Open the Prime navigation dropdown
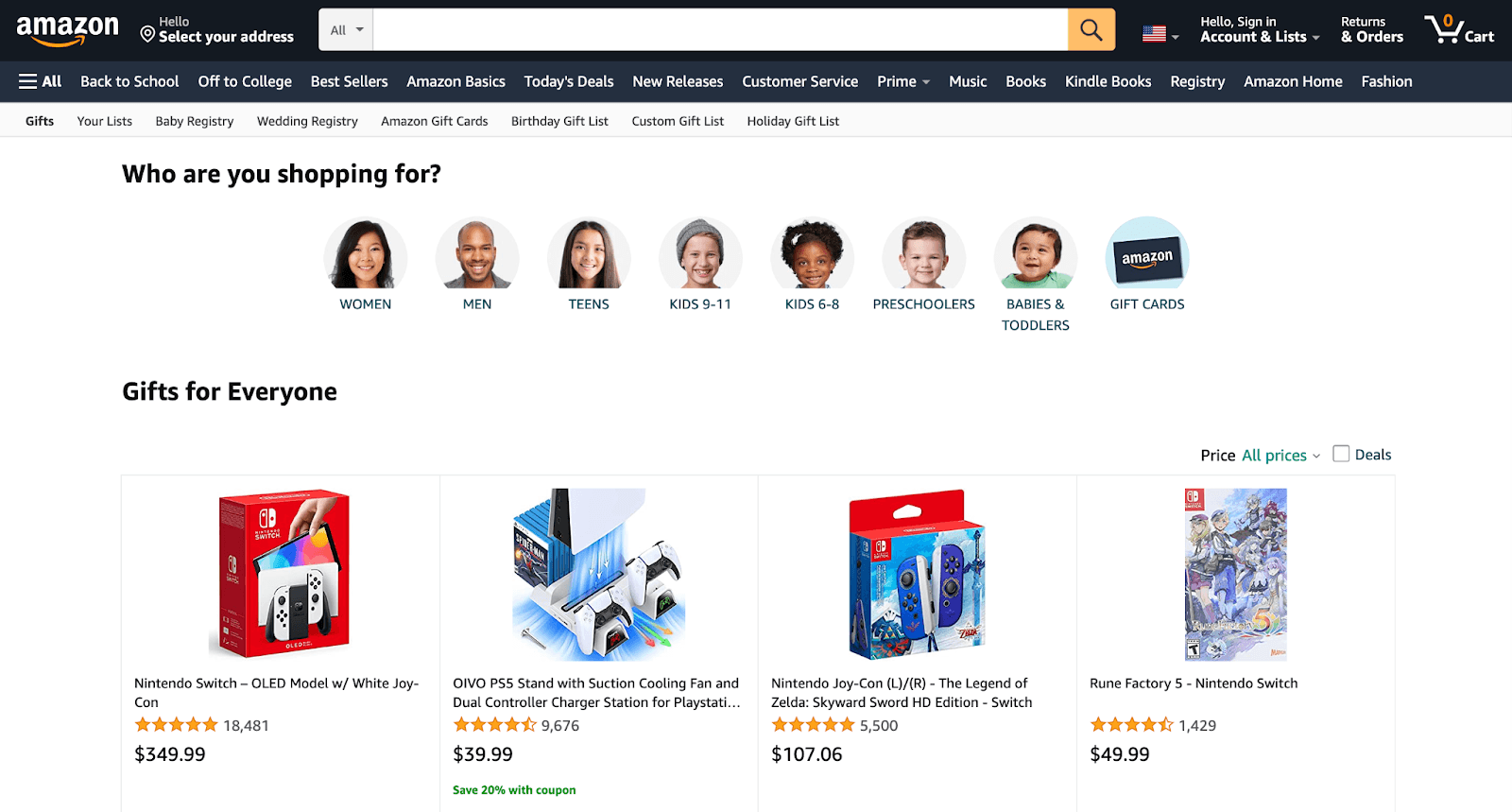This screenshot has width=1512, height=812. [x=903, y=81]
